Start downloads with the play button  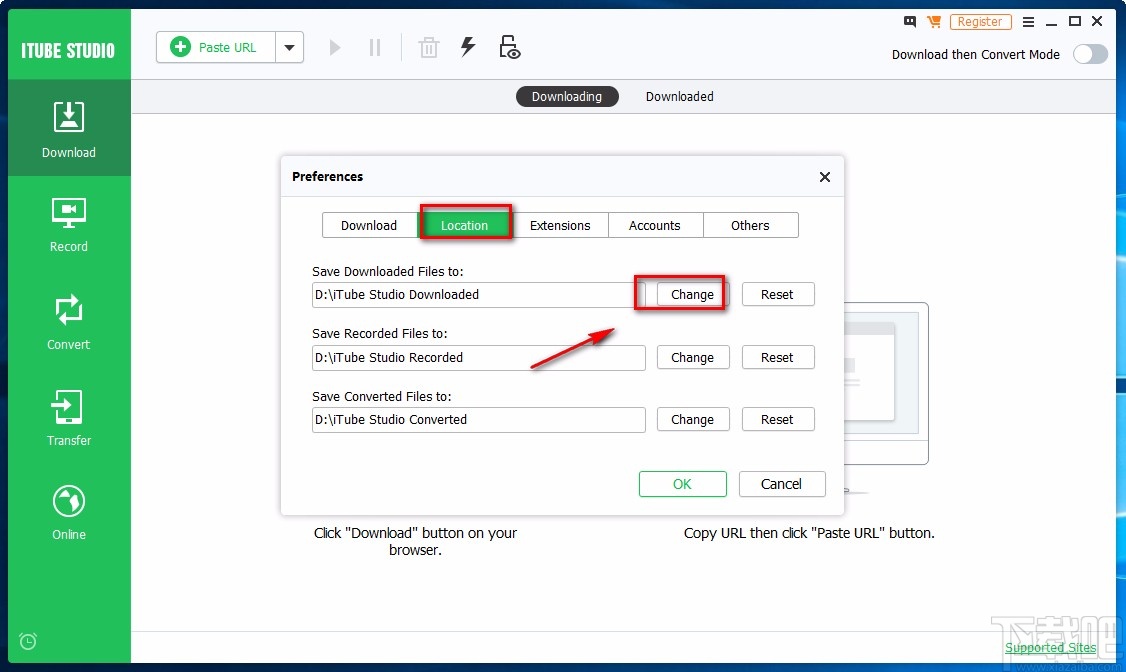334,46
